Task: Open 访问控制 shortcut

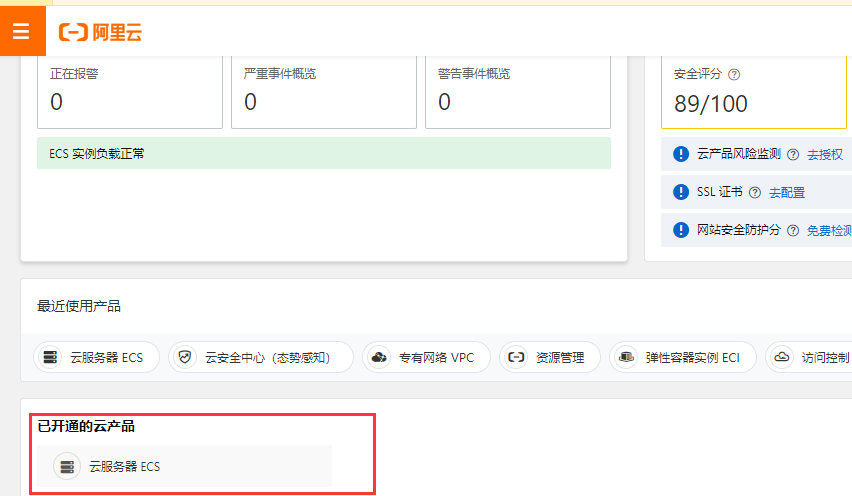Action: click(x=809, y=357)
